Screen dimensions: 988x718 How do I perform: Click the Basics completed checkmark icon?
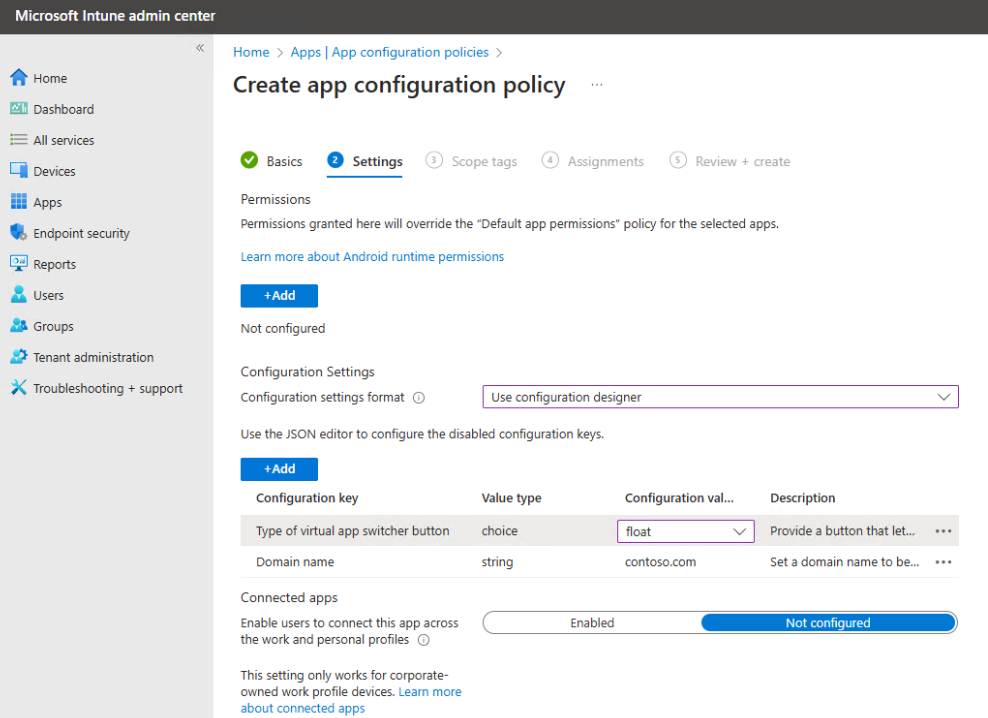pos(250,160)
